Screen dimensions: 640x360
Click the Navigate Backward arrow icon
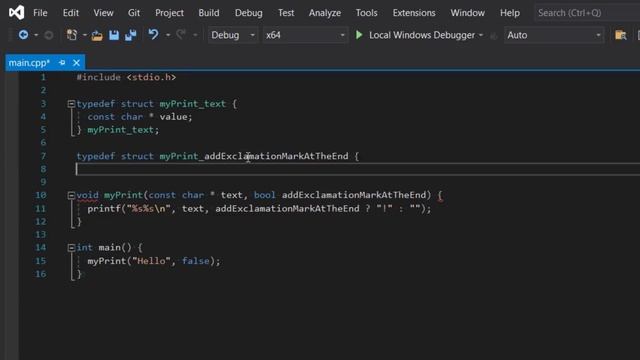tap(23, 35)
